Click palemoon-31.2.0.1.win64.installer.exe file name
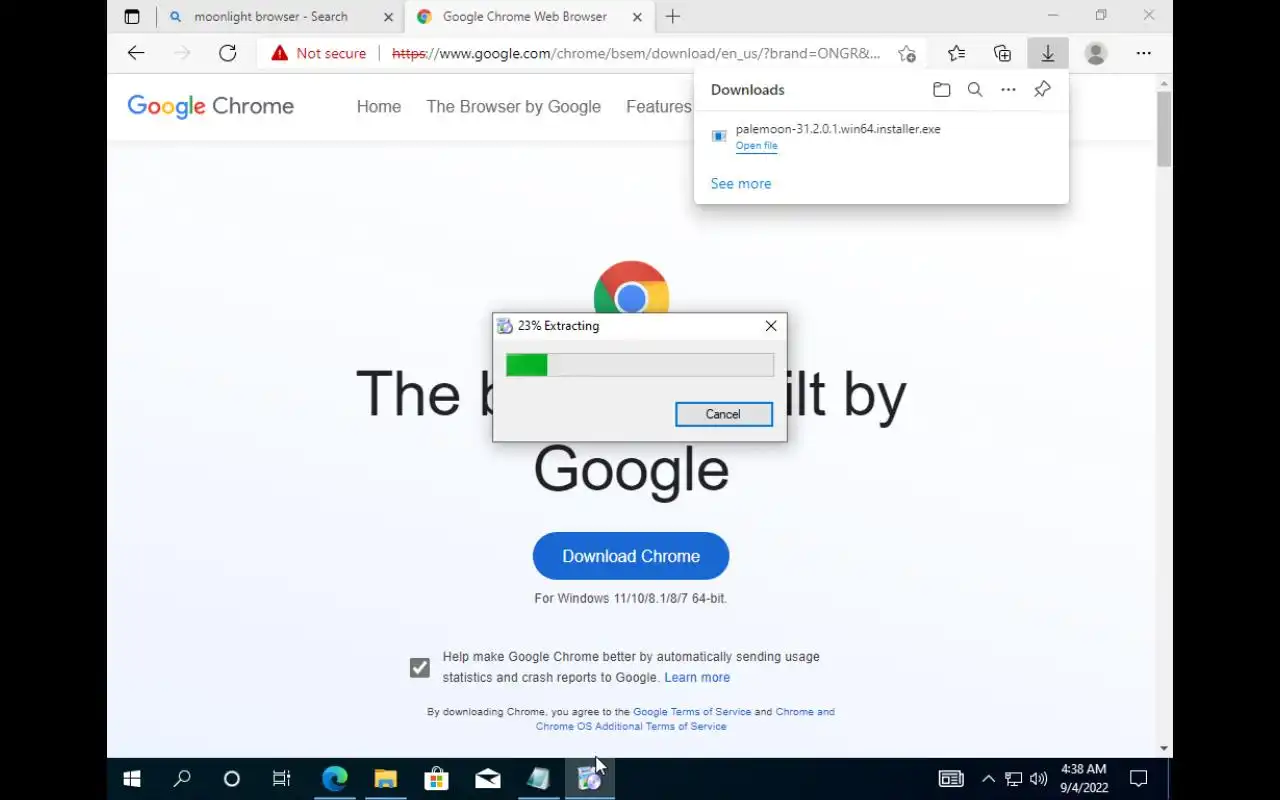1280x800 pixels. coord(838,129)
